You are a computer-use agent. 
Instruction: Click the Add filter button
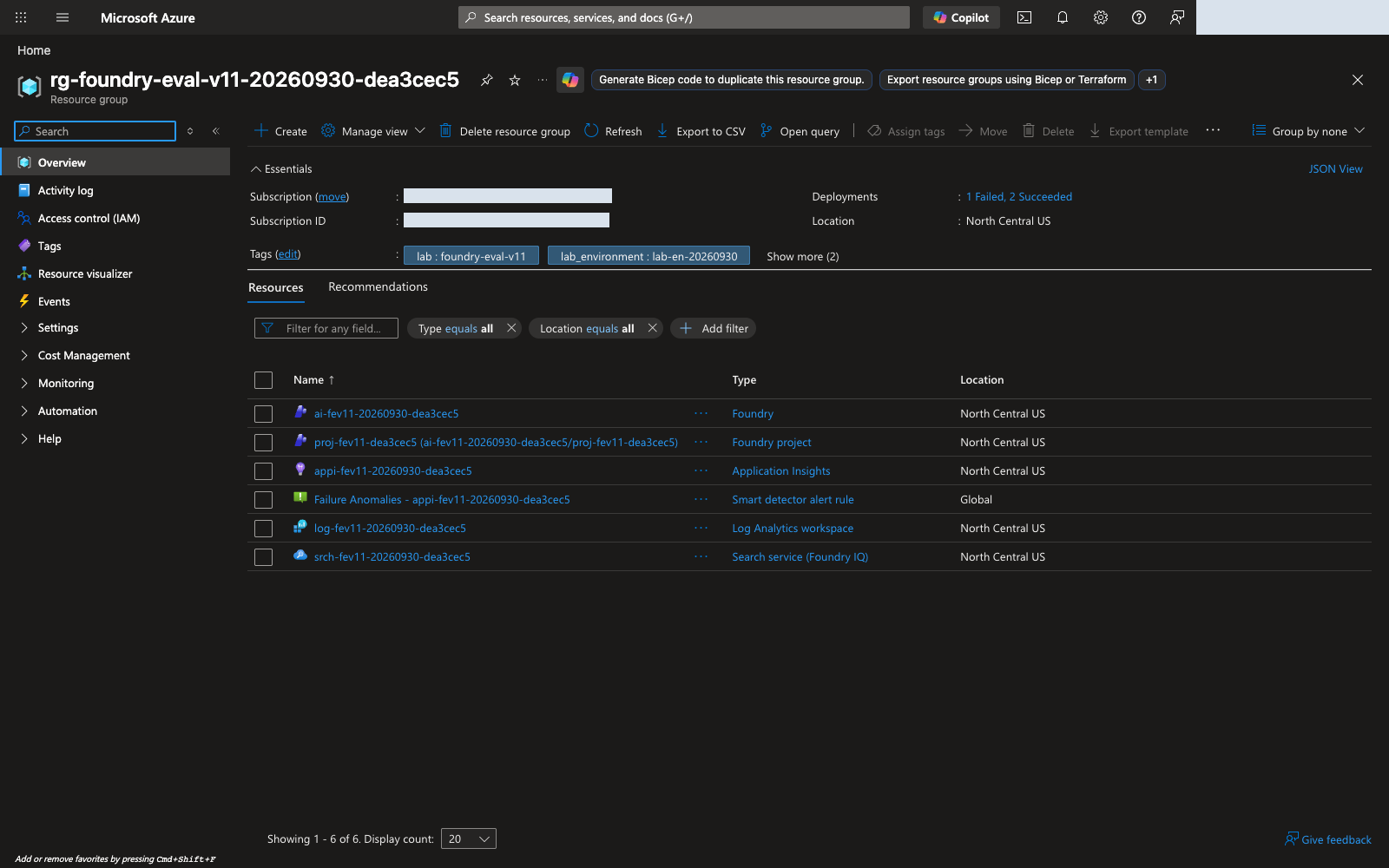tap(713, 328)
